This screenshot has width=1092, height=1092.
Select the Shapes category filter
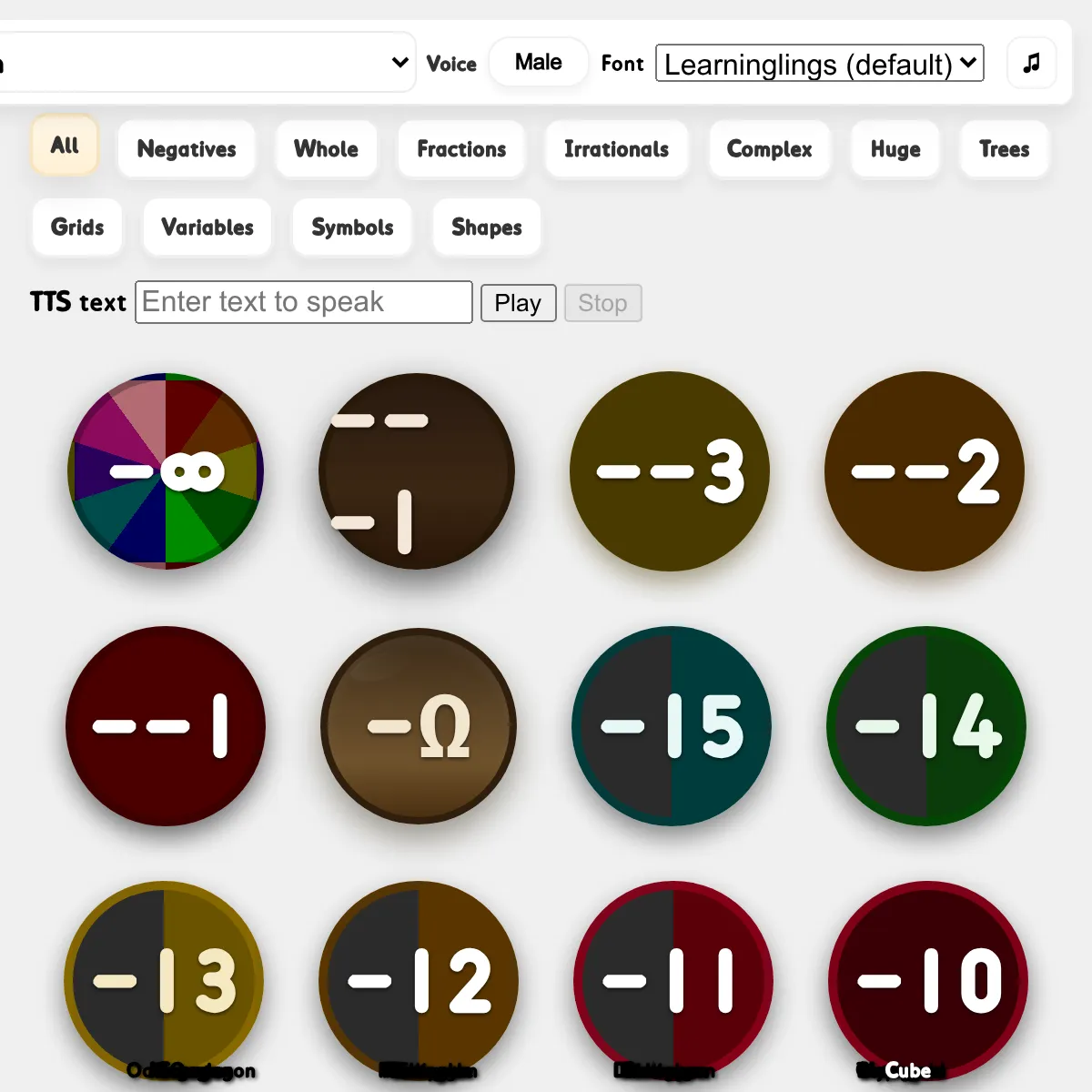(487, 228)
